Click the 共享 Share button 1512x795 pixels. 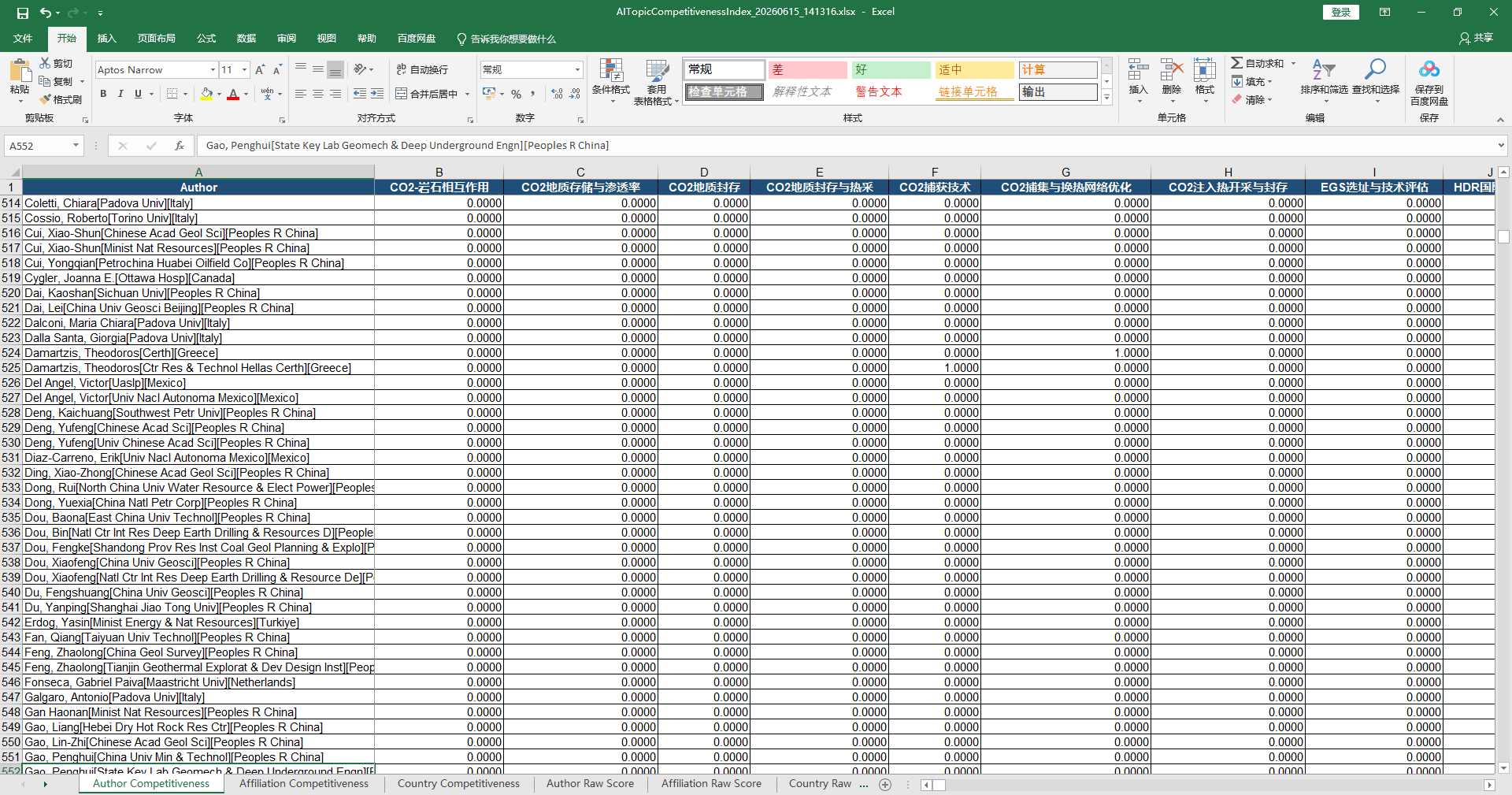coord(1477,38)
